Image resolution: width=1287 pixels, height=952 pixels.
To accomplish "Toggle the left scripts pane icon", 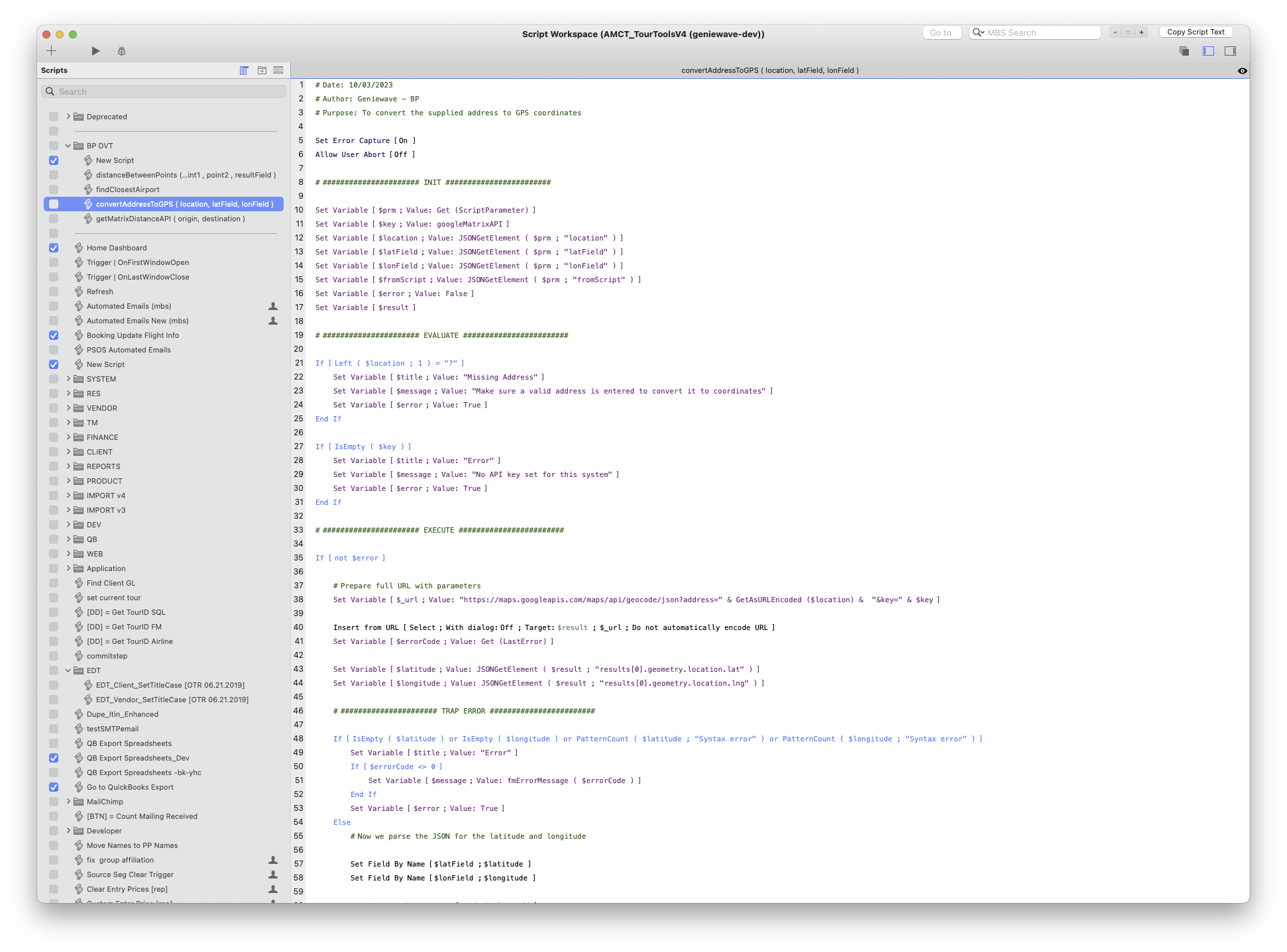I will tap(1208, 51).
